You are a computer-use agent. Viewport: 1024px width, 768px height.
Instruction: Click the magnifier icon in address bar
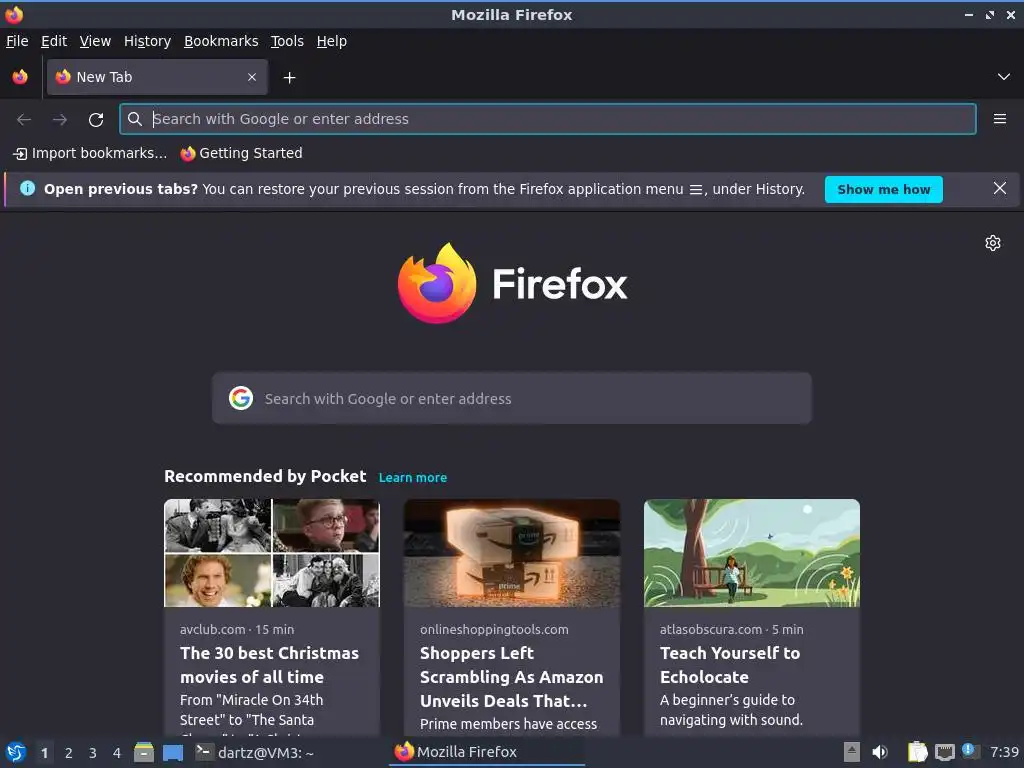coord(135,119)
